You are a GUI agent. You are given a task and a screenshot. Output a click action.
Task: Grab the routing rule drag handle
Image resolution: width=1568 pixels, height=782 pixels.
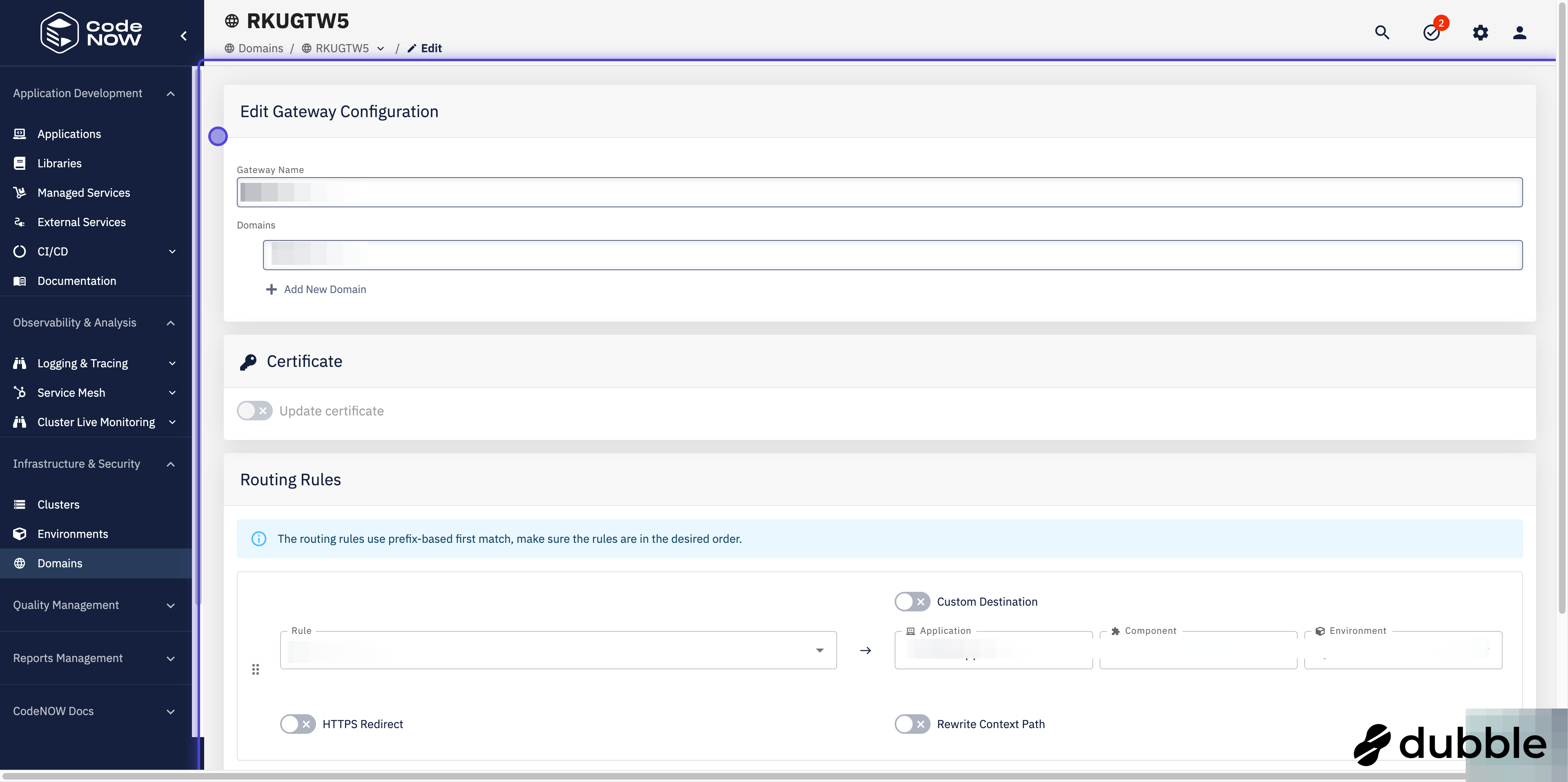[x=256, y=669]
